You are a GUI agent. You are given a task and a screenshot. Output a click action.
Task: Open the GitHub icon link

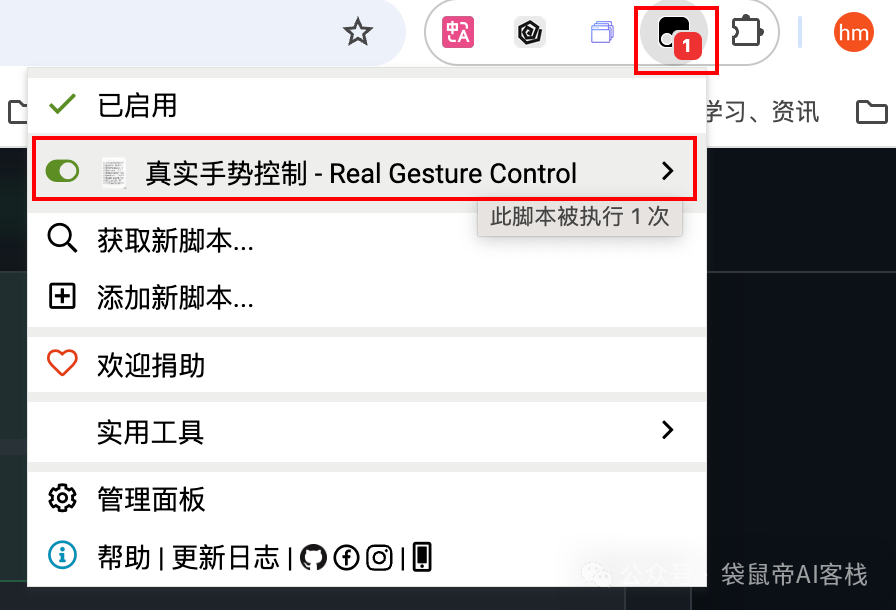tap(313, 557)
